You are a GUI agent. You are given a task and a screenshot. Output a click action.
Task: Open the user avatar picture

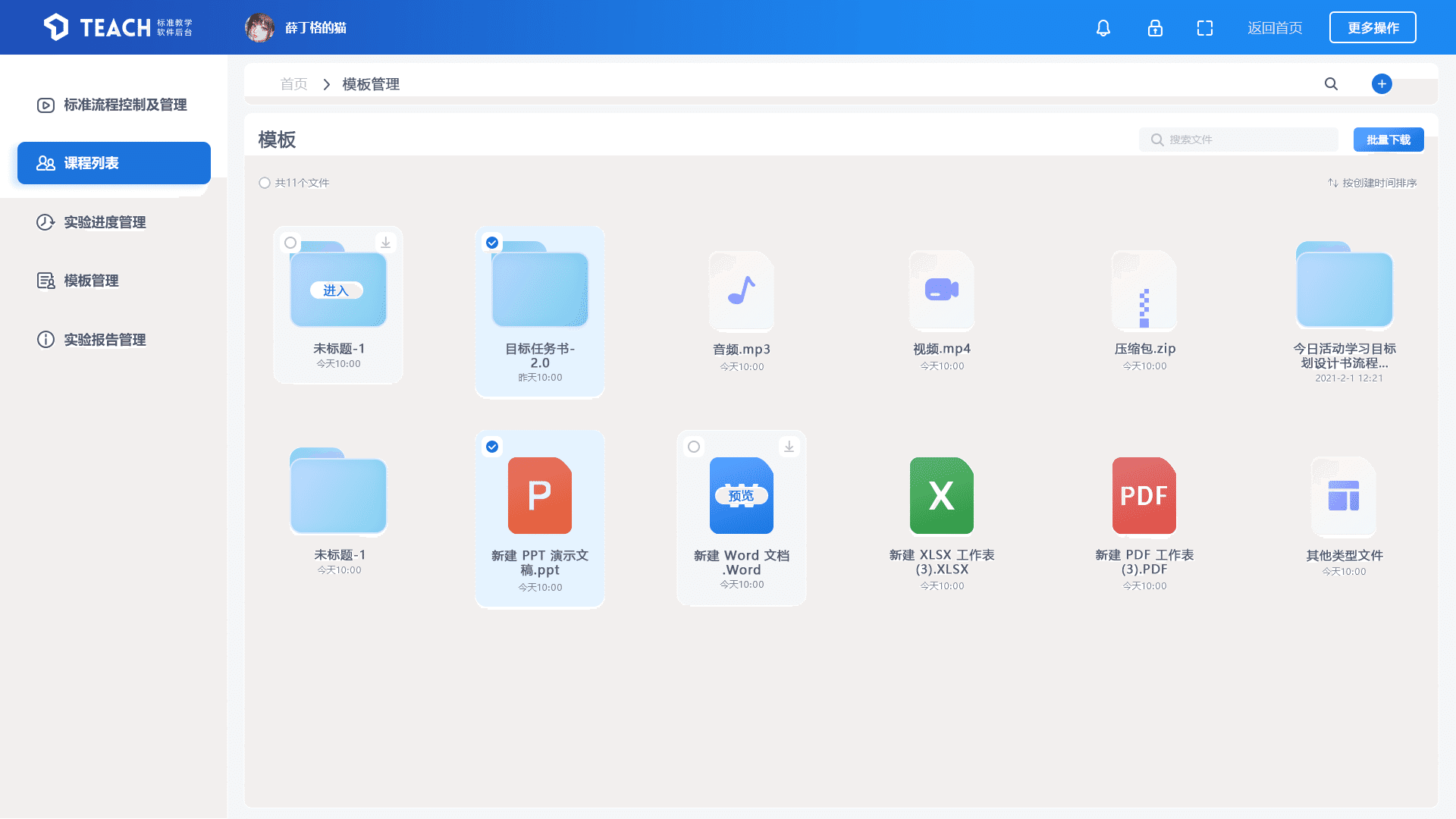click(x=259, y=28)
